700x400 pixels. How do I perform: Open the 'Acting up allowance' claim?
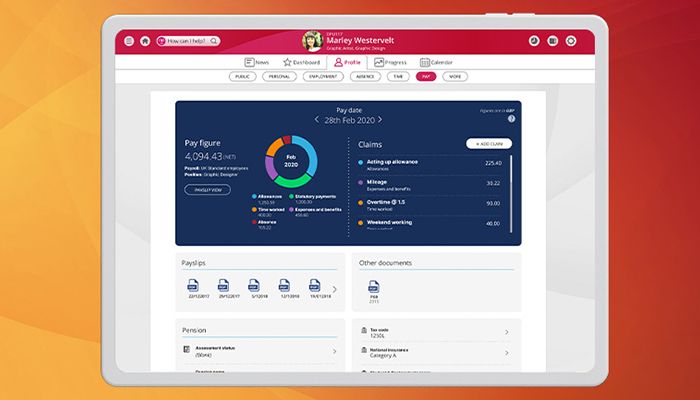click(432, 165)
